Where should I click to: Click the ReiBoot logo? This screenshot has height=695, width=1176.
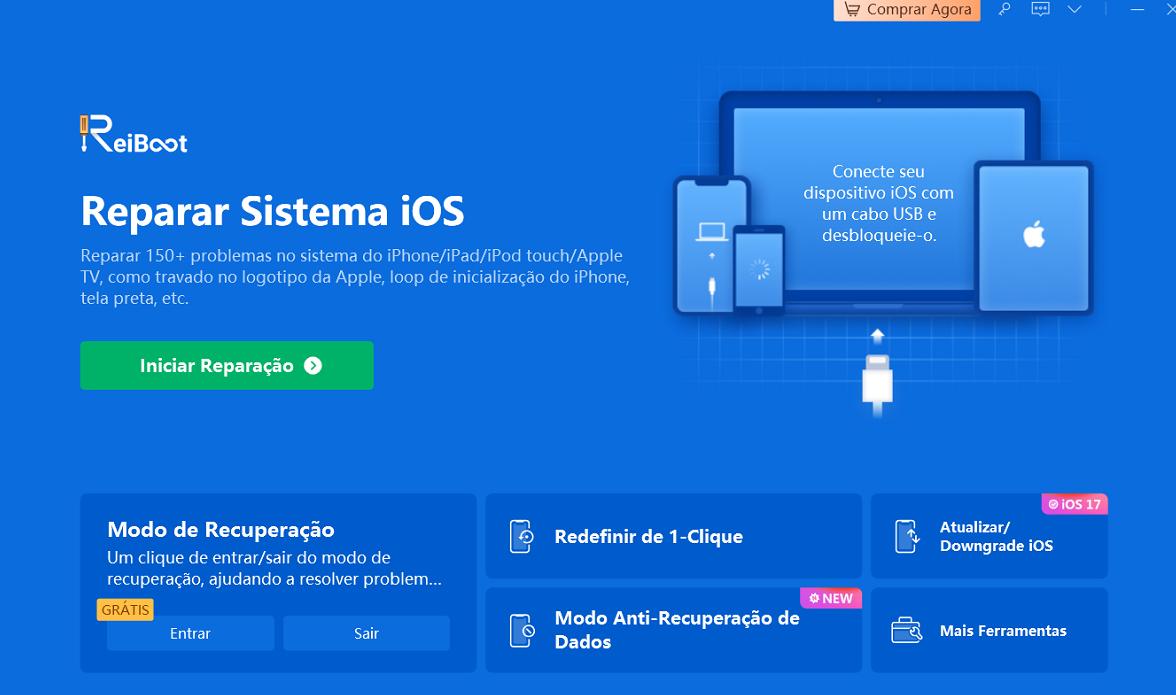coord(134,134)
